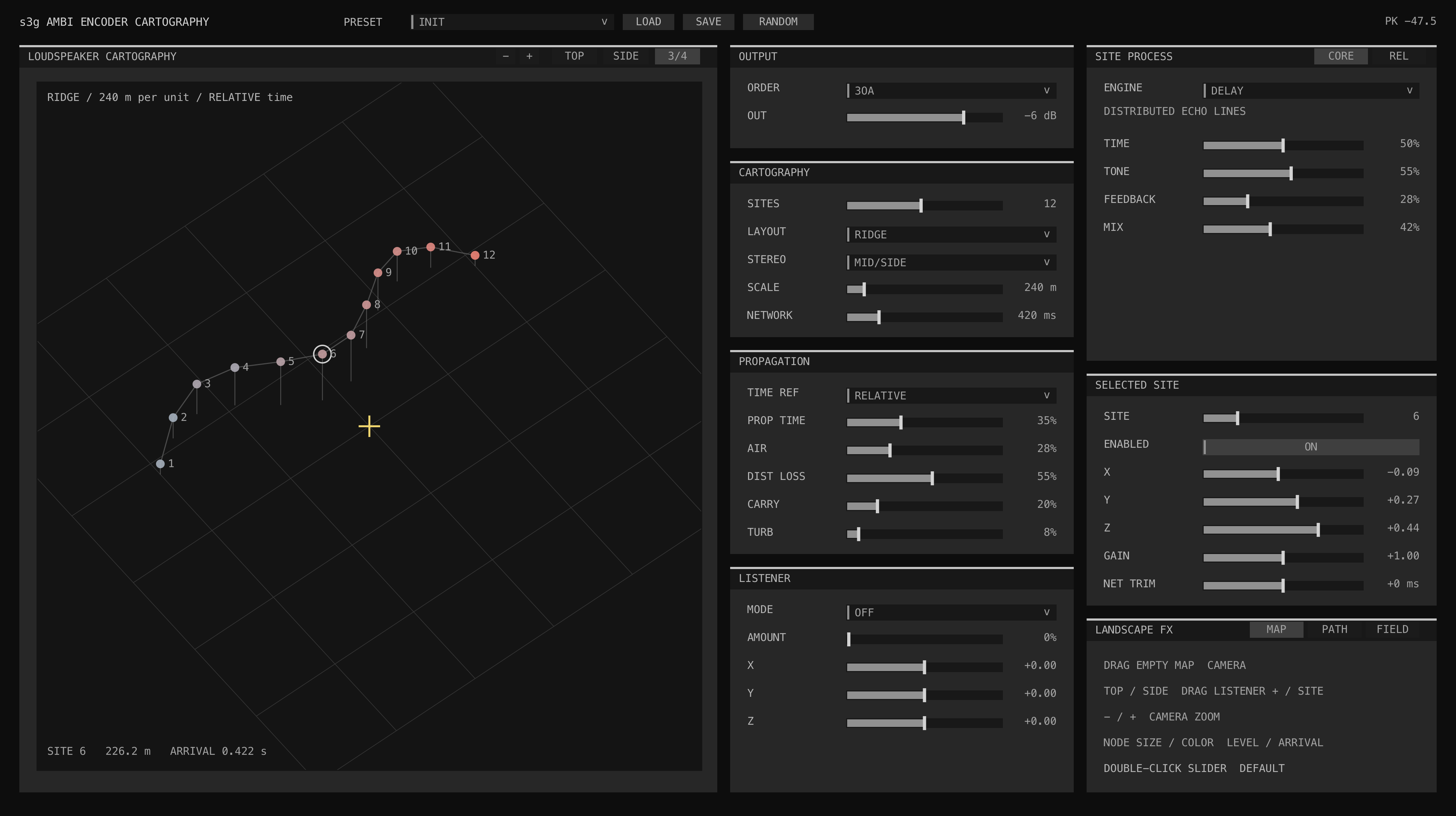Select site node 8 on the map
The height and width of the screenshot is (816, 1456).
coord(366,305)
